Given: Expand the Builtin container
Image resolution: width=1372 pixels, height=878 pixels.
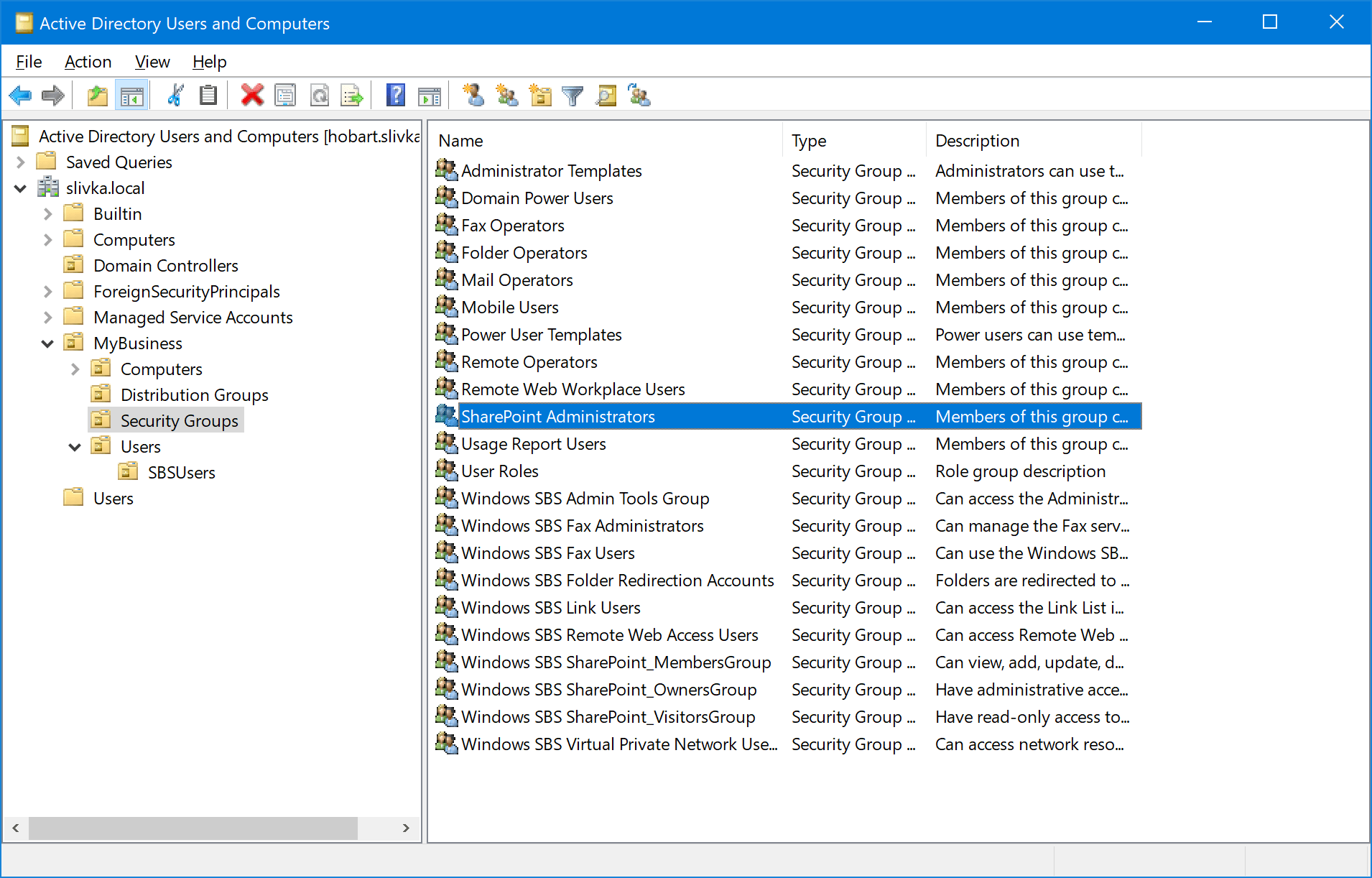Looking at the screenshot, I should 47,214.
